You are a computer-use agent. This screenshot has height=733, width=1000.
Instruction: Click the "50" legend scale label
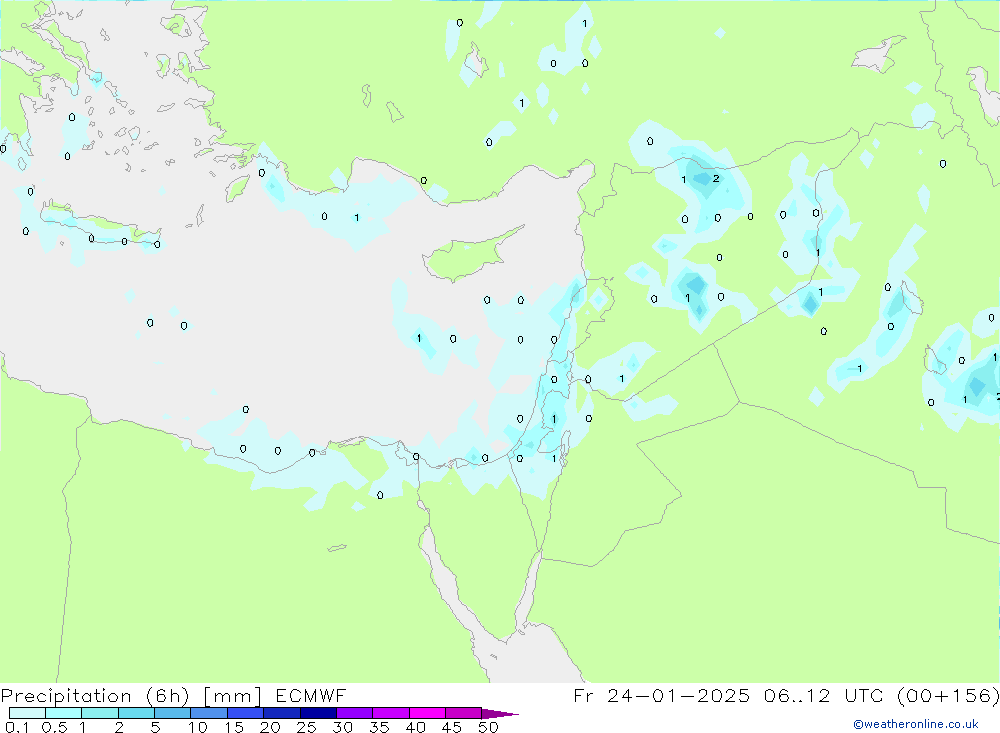pos(488,727)
